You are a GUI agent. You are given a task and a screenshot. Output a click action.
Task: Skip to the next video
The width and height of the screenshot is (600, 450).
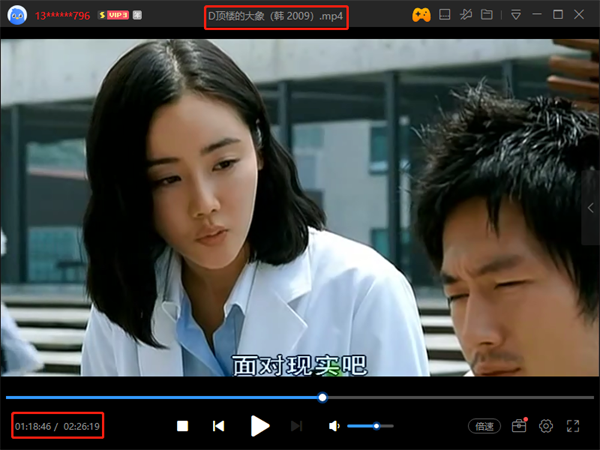coord(296,426)
